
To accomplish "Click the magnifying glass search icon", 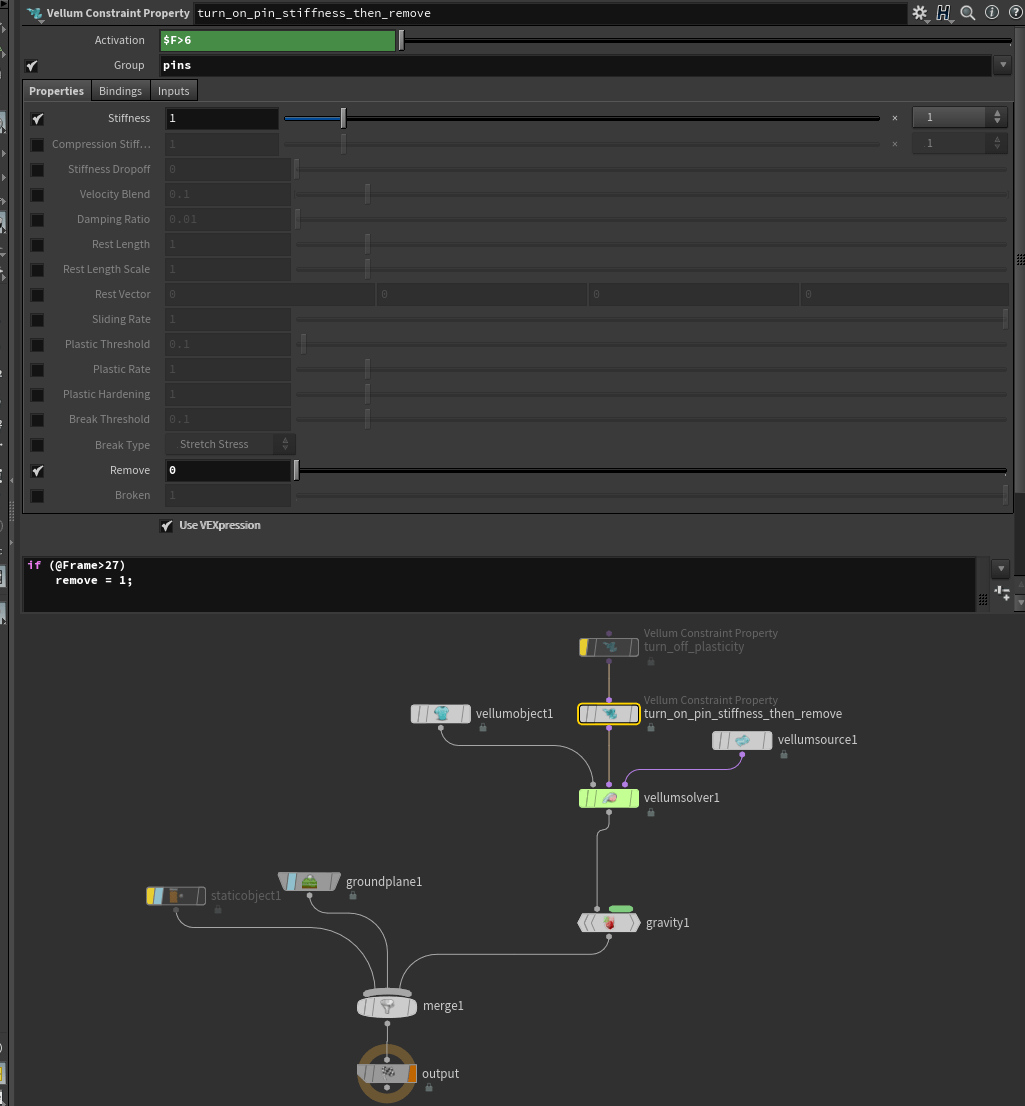I will tap(967, 13).
